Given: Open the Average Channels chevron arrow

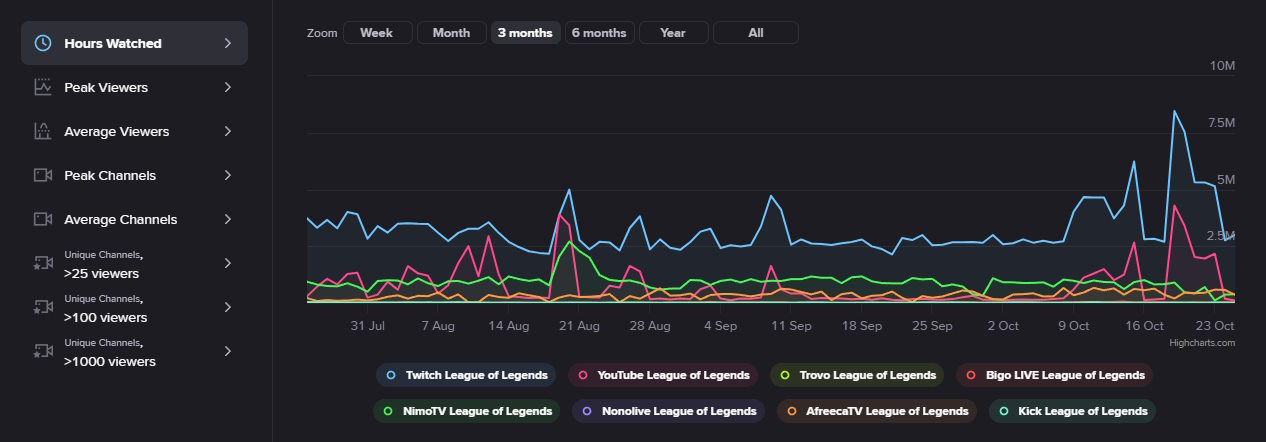Looking at the screenshot, I should click(x=228, y=219).
